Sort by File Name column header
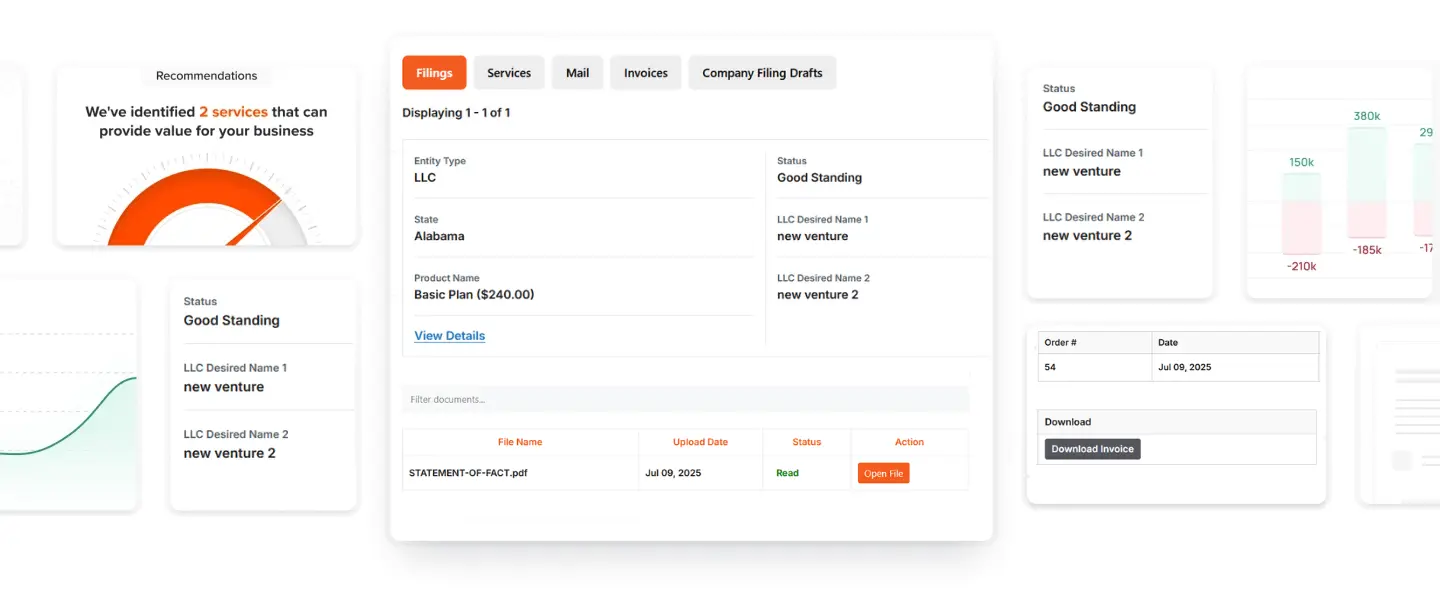 tap(520, 442)
